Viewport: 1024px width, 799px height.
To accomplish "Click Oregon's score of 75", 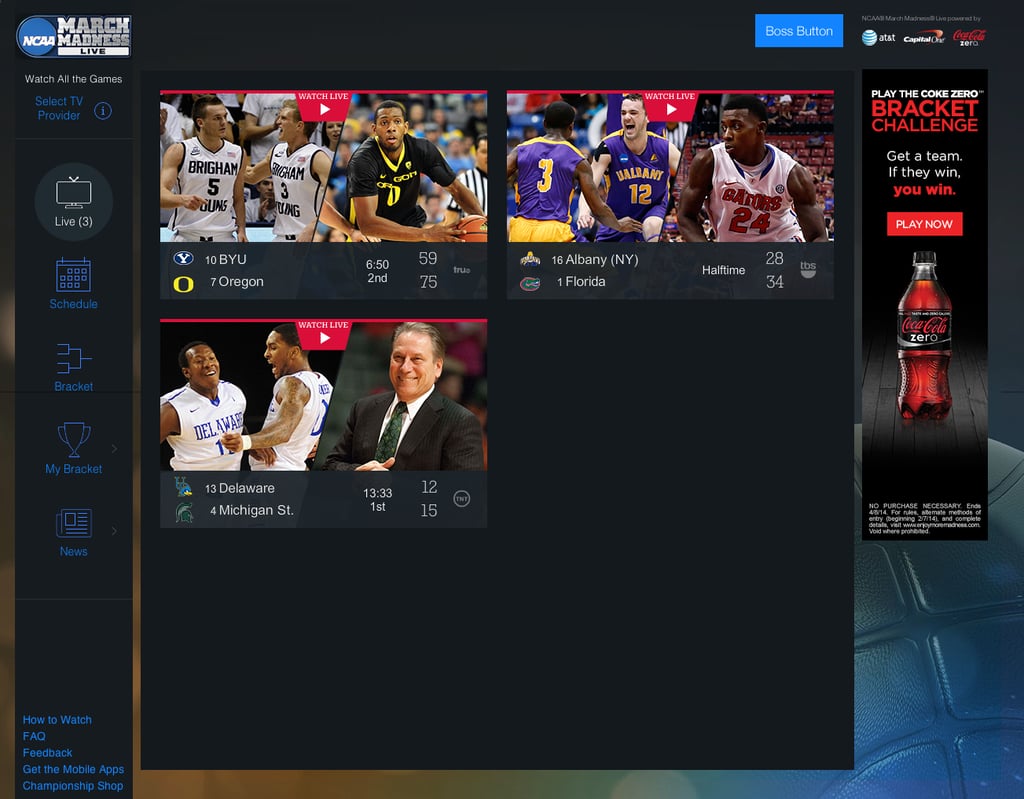I will (x=428, y=282).
